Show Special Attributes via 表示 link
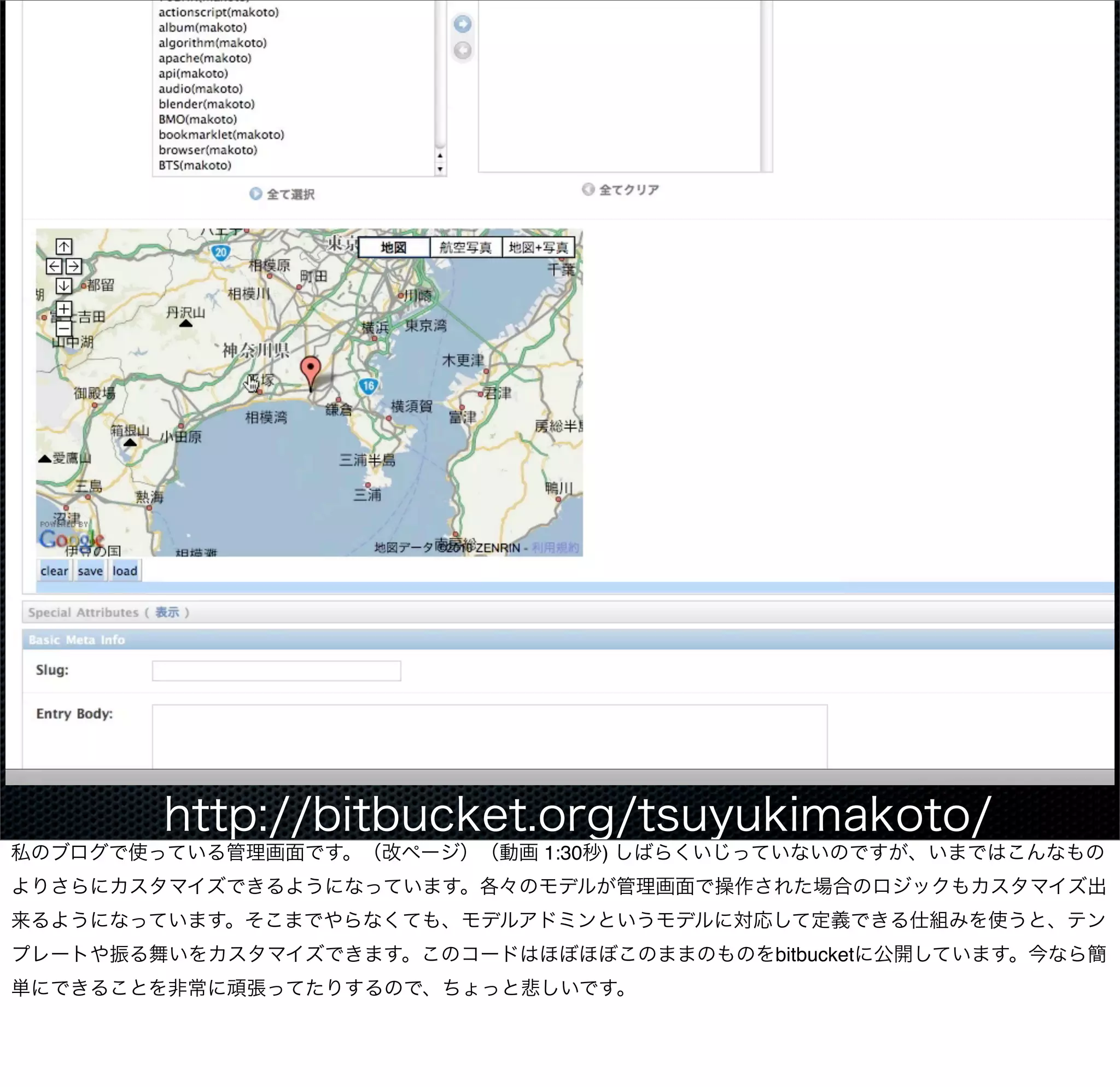The image size is (1120, 1087). coord(167,612)
